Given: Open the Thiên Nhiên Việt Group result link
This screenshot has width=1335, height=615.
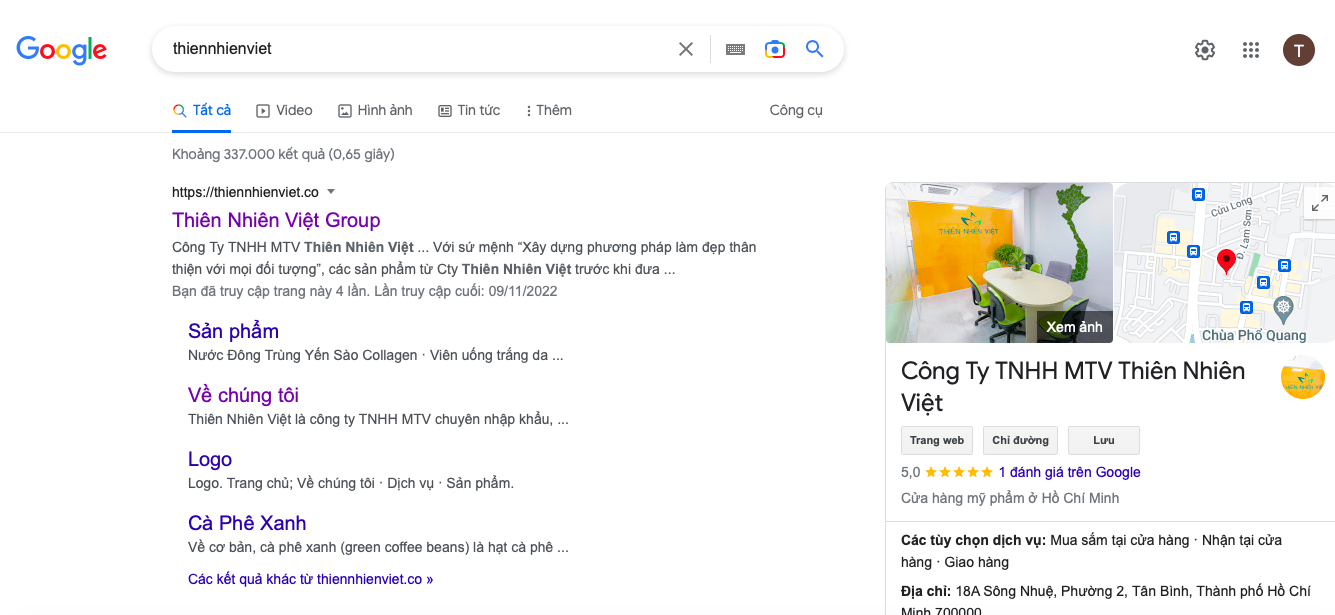Looking at the screenshot, I should [x=276, y=220].
